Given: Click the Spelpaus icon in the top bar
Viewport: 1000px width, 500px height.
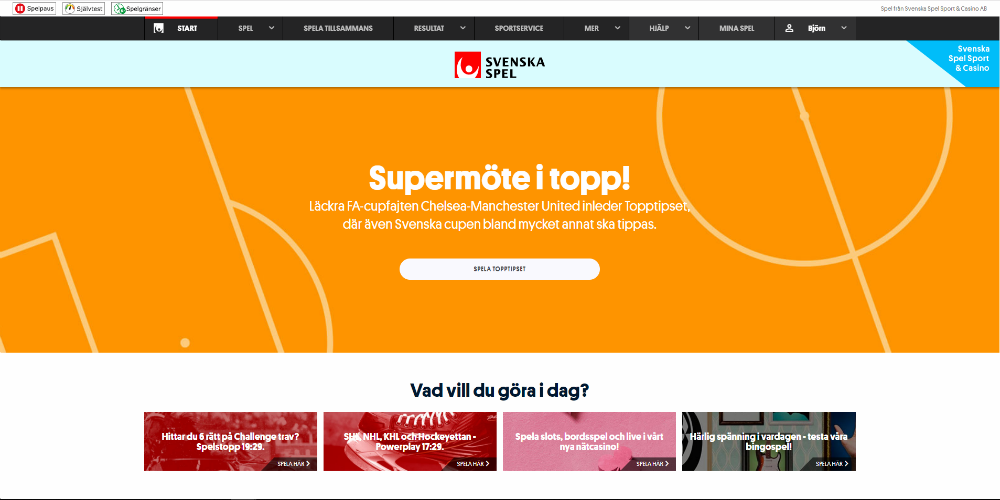Looking at the screenshot, I should (20, 9).
